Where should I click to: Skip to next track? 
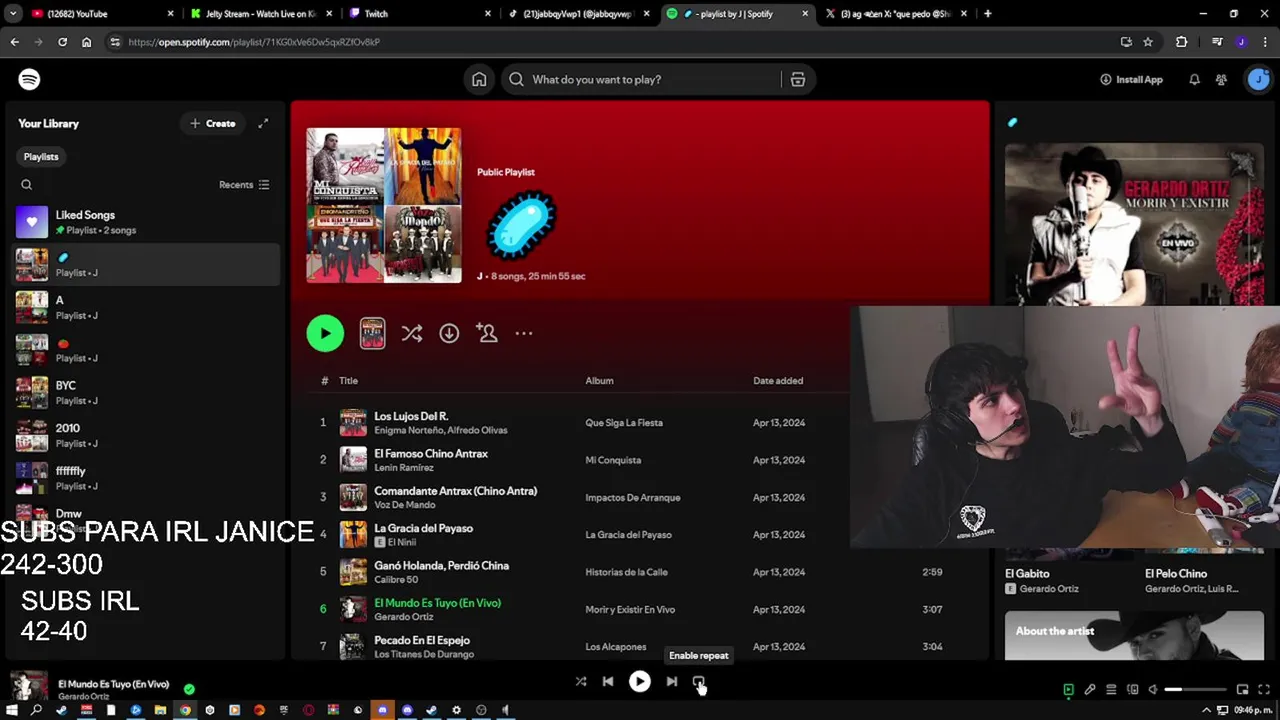(672, 682)
